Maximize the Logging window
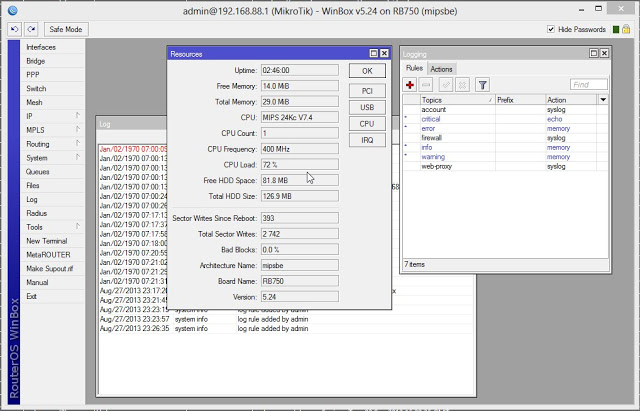The height and width of the screenshot is (411, 640). pyautogui.click(x=594, y=53)
